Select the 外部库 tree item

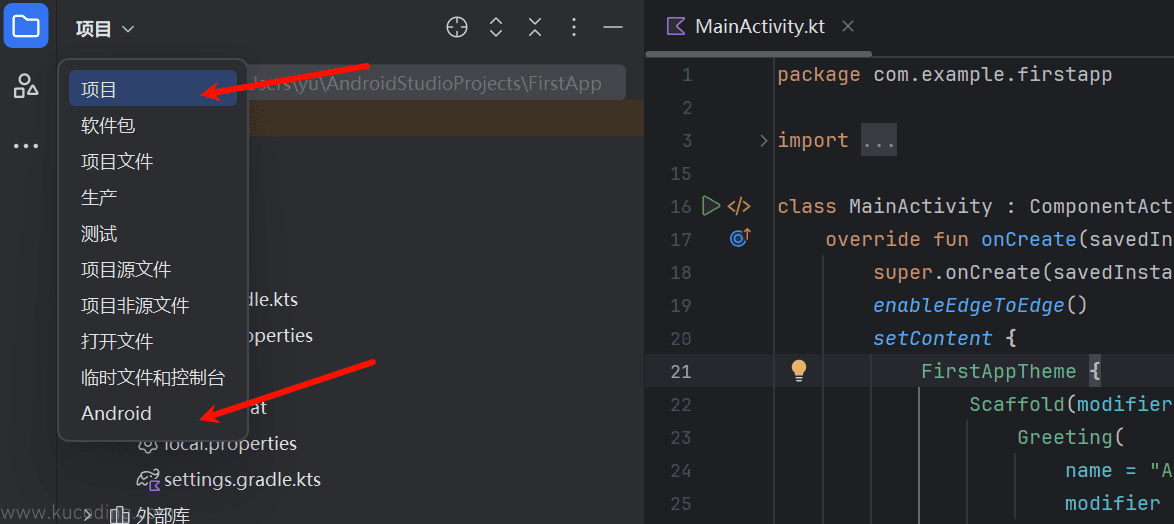tap(162, 515)
